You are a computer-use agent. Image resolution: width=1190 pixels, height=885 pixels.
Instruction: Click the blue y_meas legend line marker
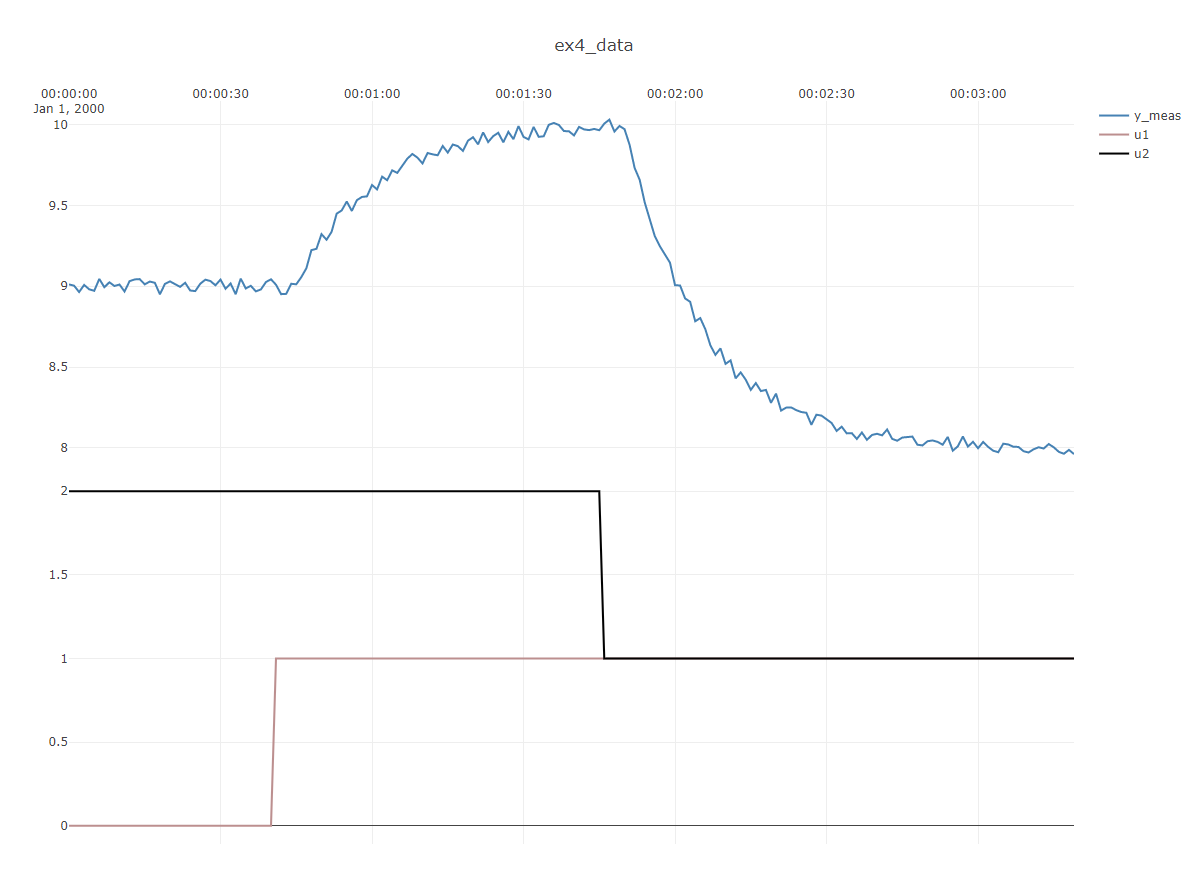click(x=1112, y=116)
